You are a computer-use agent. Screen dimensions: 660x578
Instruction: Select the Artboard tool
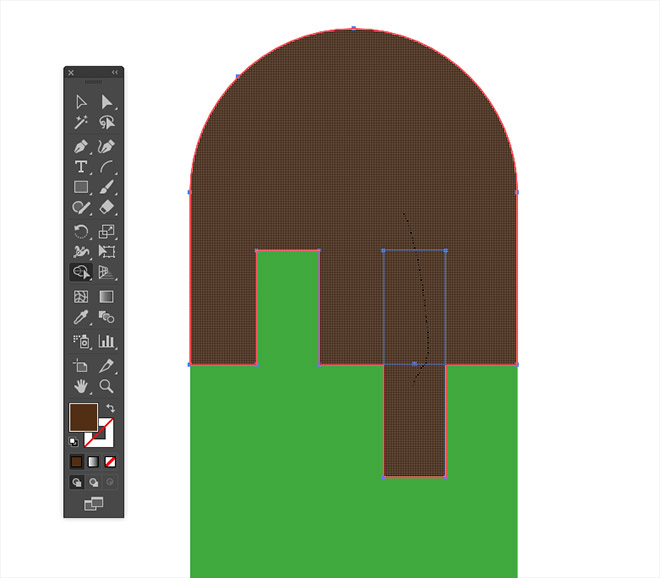[81, 366]
